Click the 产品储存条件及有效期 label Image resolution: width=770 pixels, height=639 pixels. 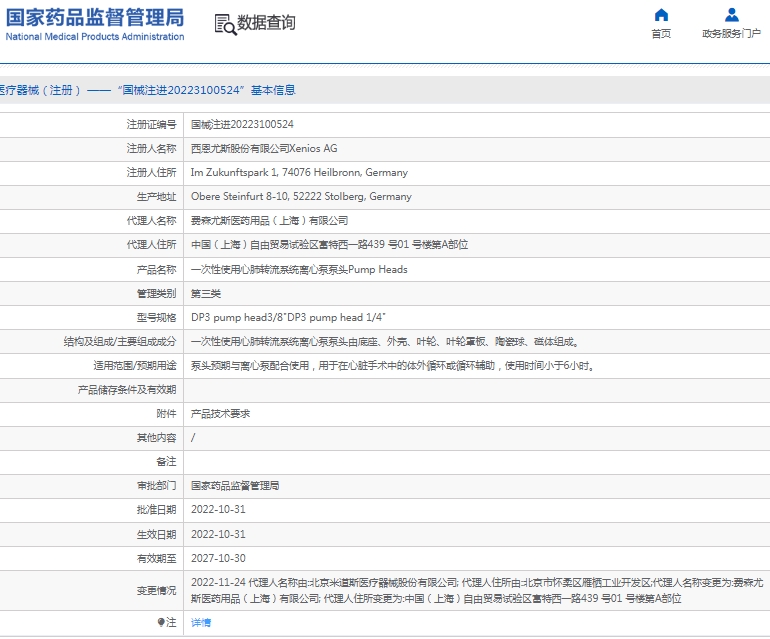[x=127, y=389]
